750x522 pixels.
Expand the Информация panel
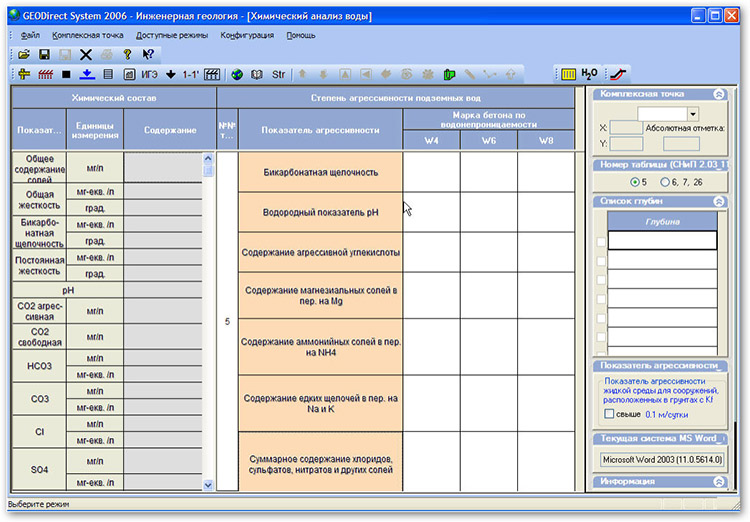[718, 481]
